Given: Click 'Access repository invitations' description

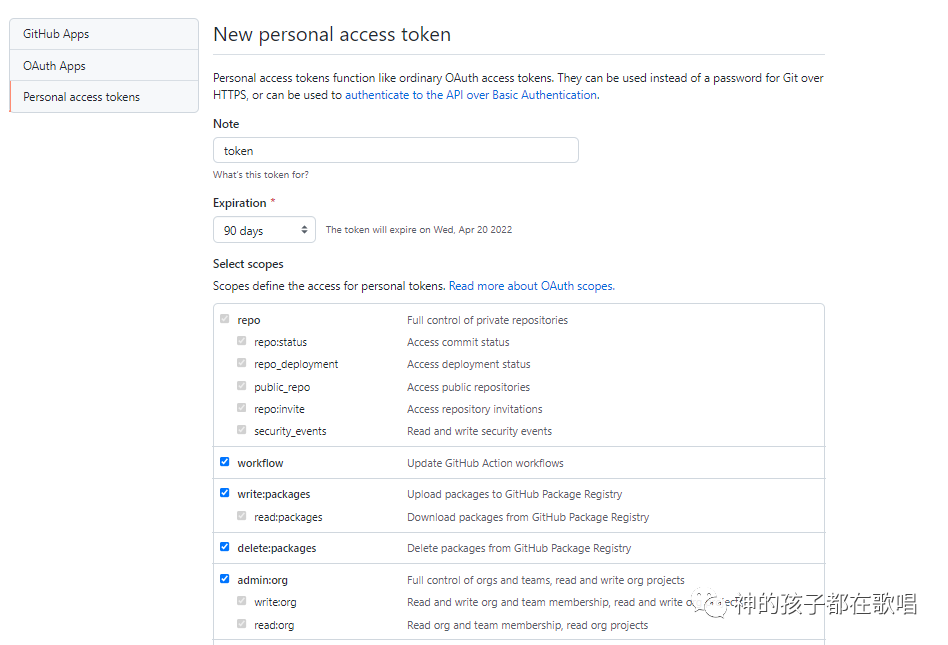Looking at the screenshot, I should point(475,409).
